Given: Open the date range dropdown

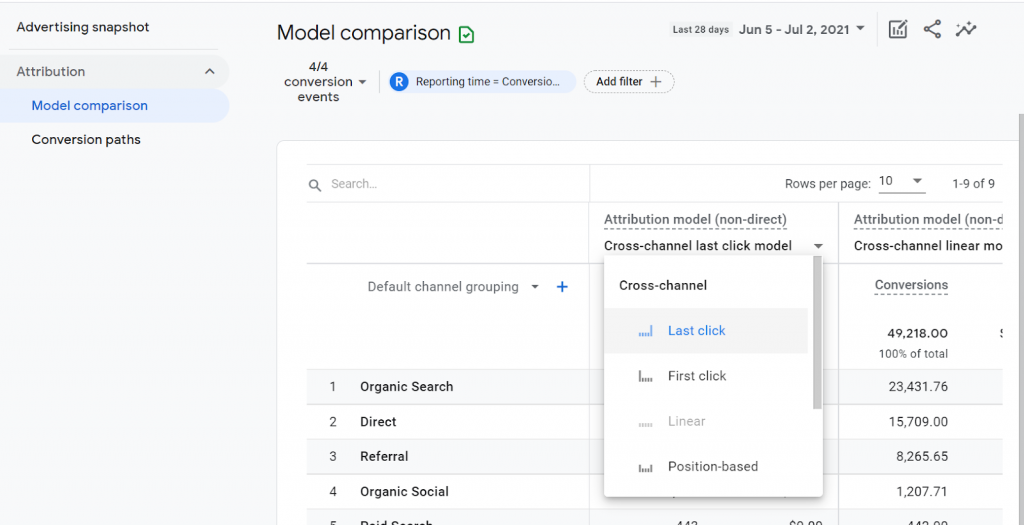Looking at the screenshot, I should 802,29.
